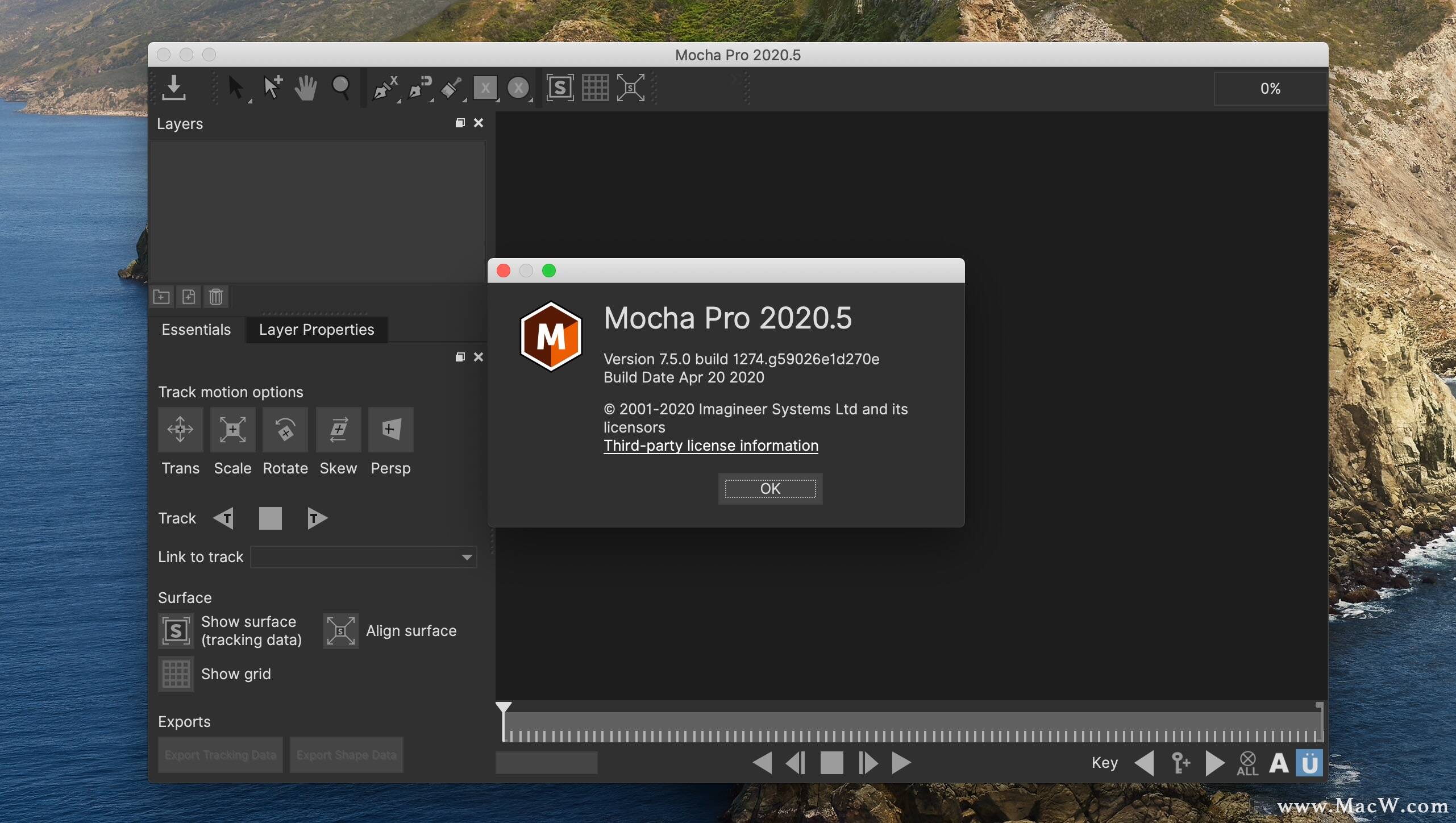1456x823 pixels.
Task: Duplicate the layer using plus icon
Action: click(189, 297)
